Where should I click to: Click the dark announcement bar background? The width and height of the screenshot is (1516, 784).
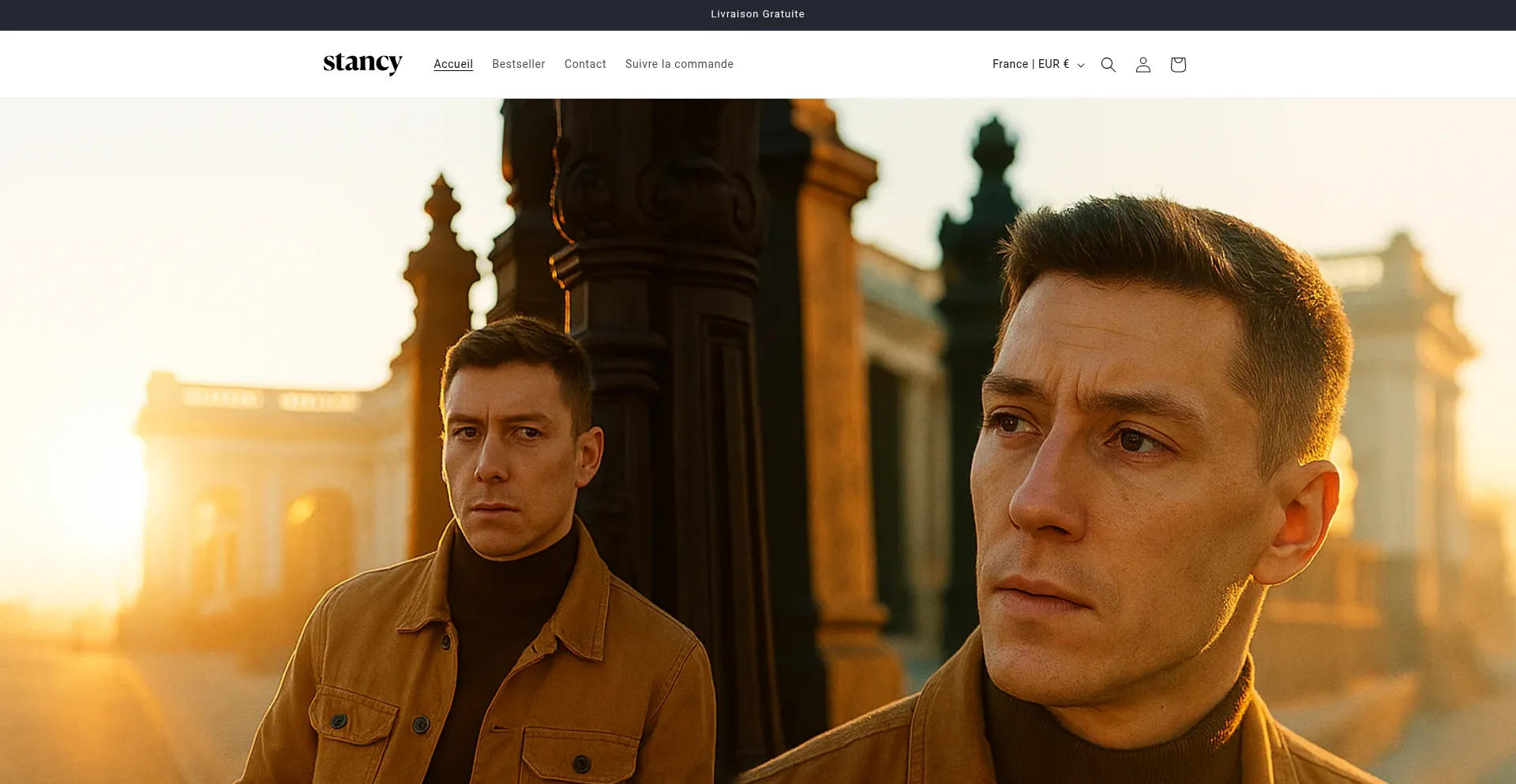(316, 14)
